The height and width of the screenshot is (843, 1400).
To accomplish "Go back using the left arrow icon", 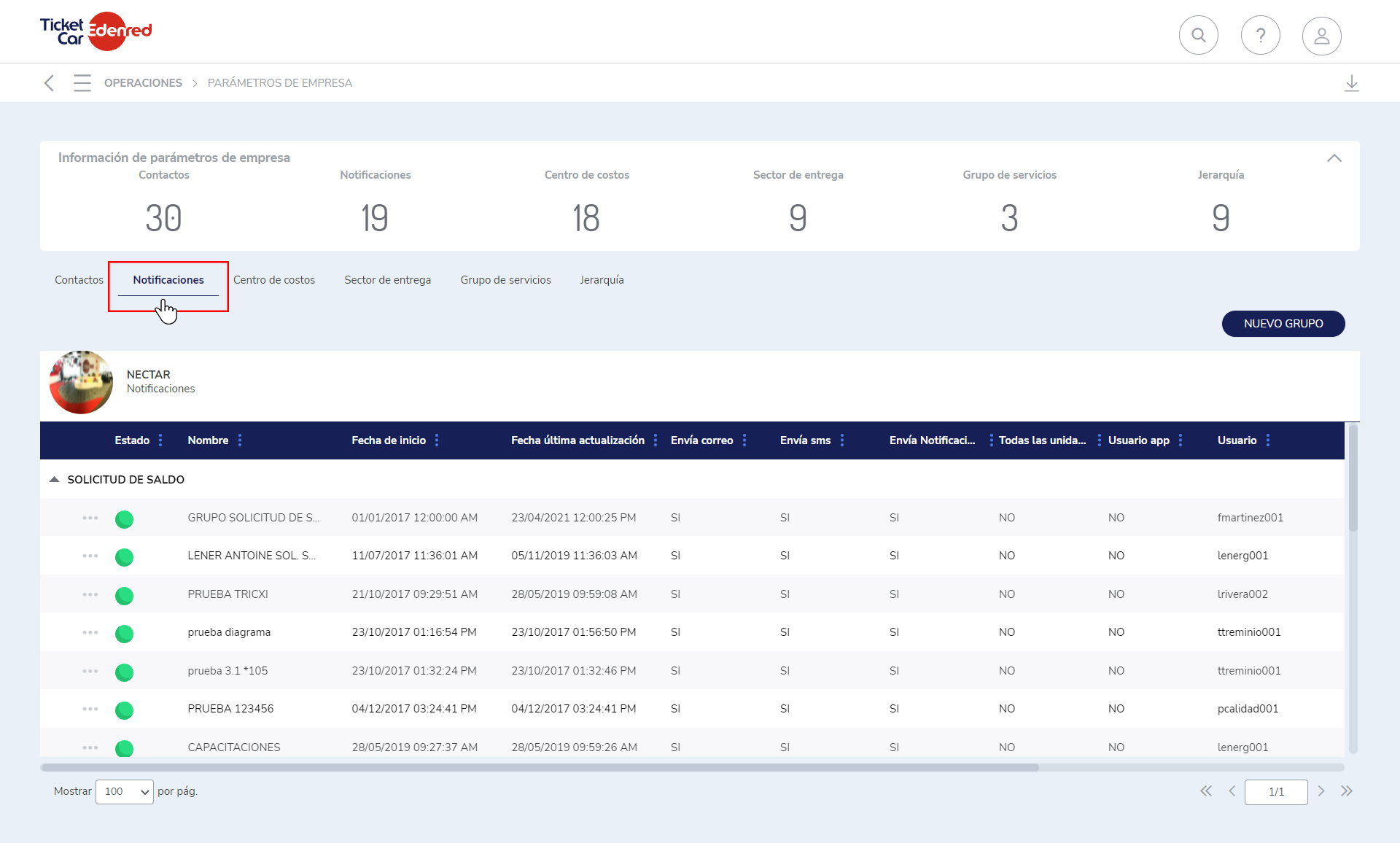I will (x=49, y=83).
